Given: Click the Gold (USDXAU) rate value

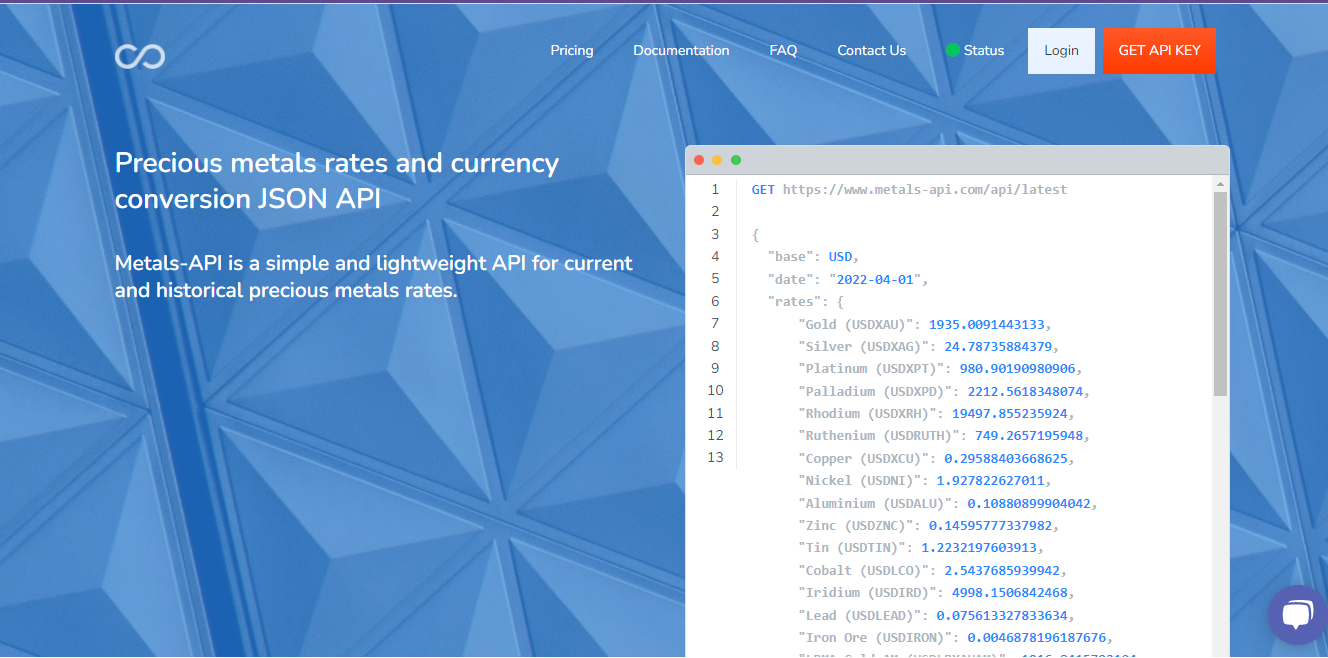Looking at the screenshot, I should [x=988, y=324].
